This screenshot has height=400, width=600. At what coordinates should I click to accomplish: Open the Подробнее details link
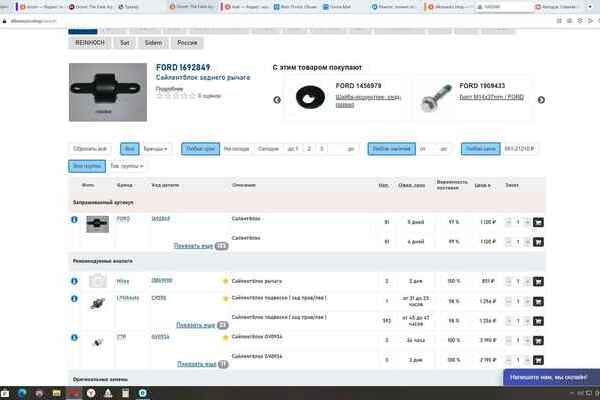tap(169, 89)
